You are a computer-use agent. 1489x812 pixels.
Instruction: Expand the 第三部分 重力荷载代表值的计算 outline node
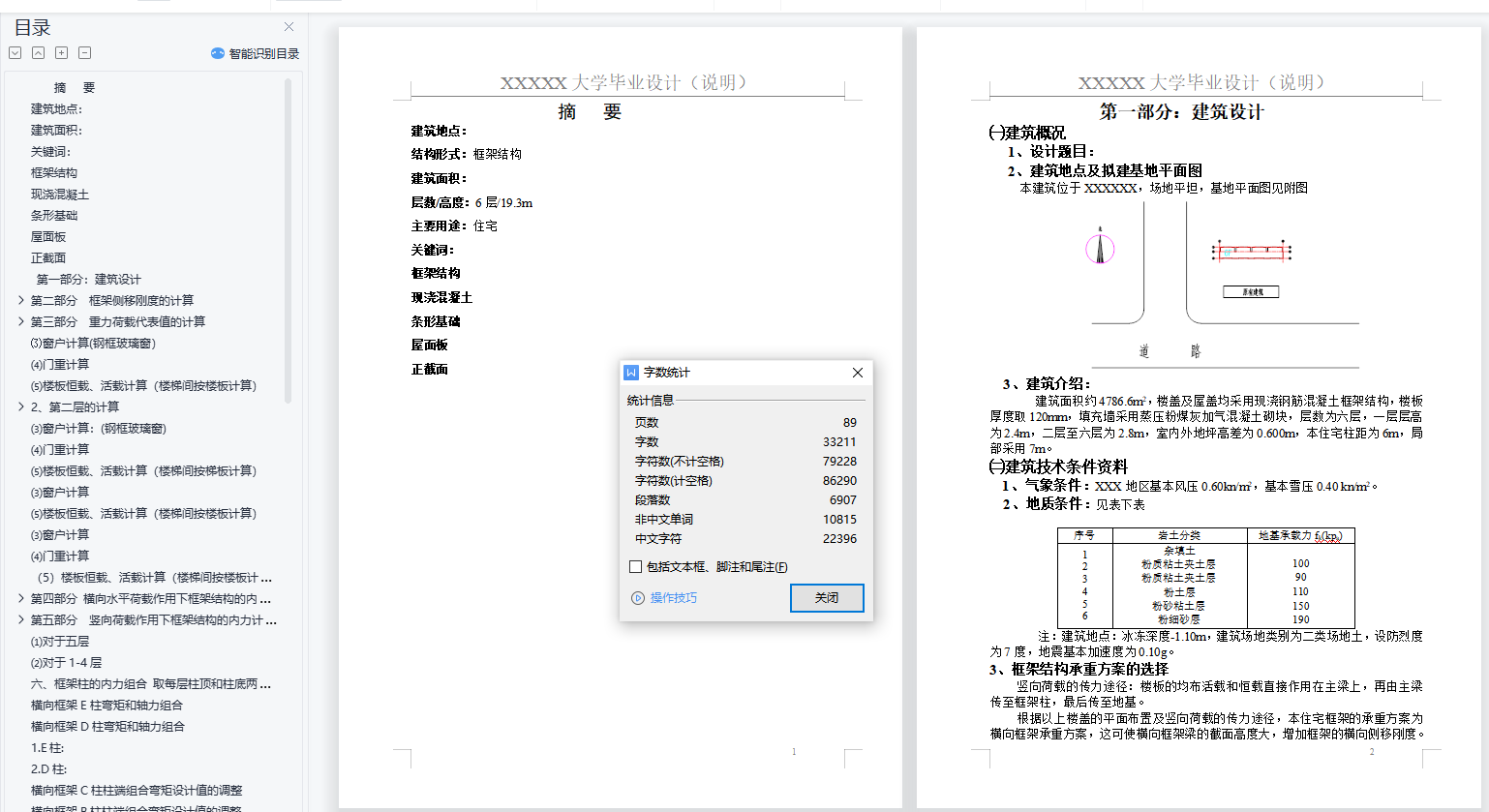20,321
